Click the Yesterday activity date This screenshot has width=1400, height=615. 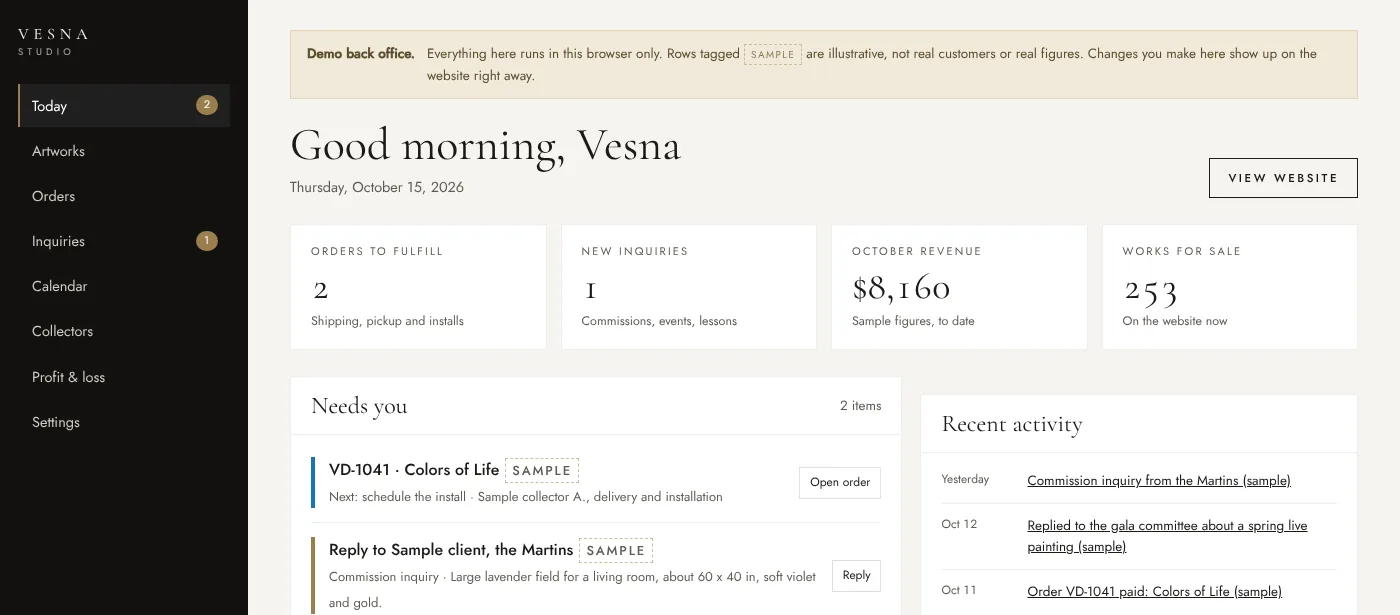[x=965, y=480]
